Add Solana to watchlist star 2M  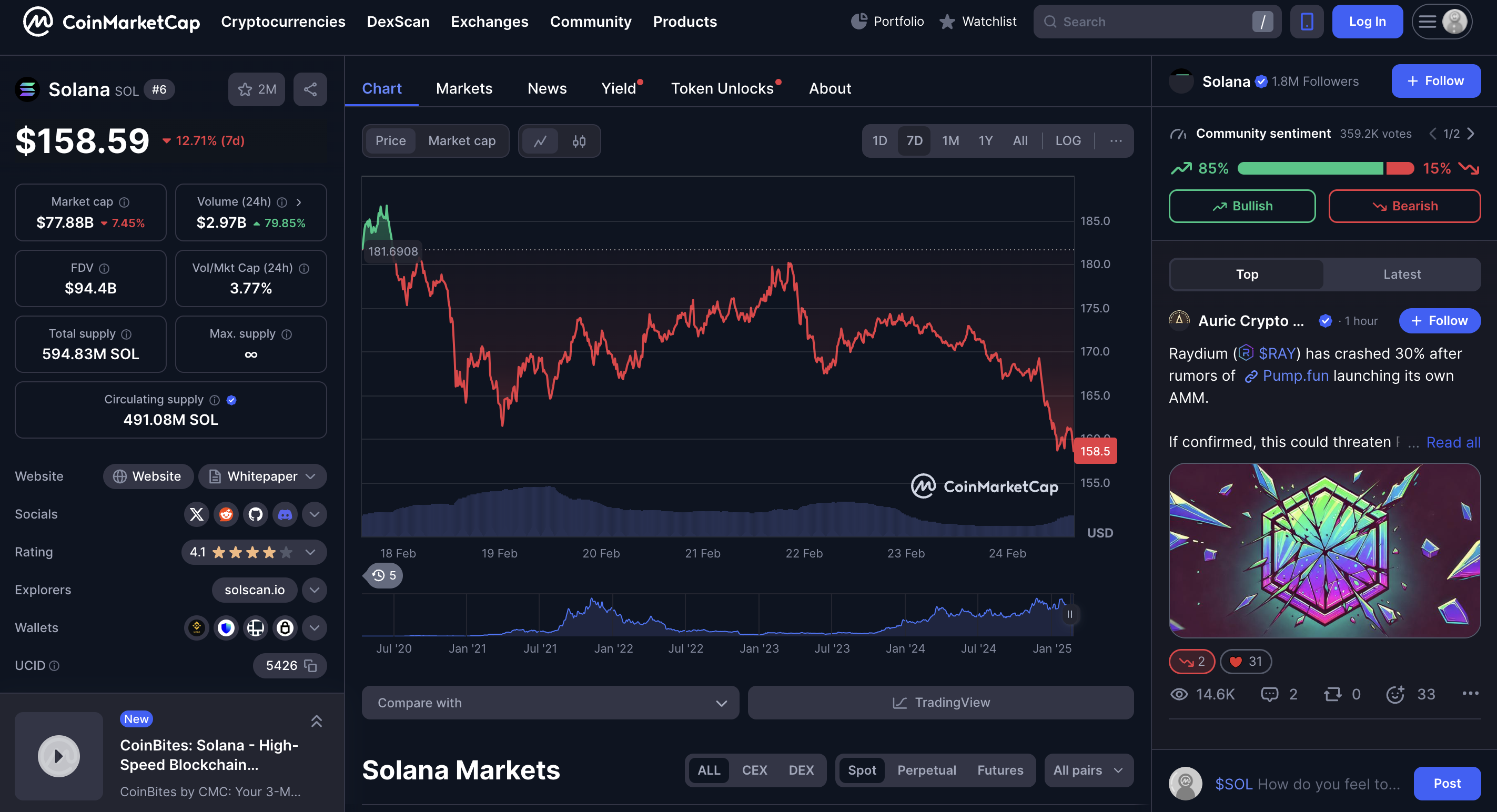(256, 89)
